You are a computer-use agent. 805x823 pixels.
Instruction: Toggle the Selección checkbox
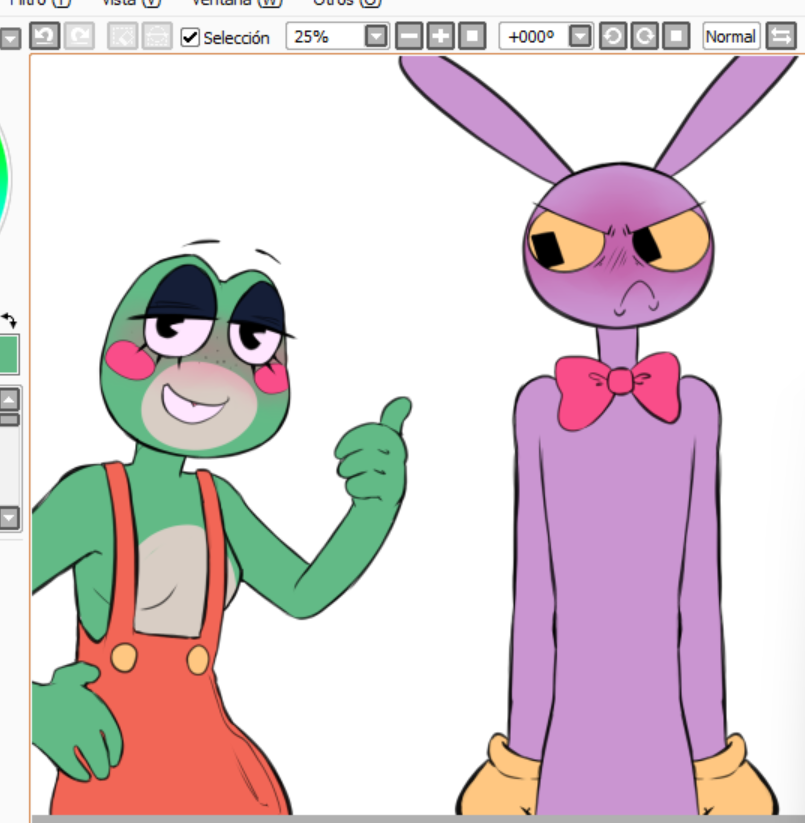pyautogui.click(x=190, y=37)
